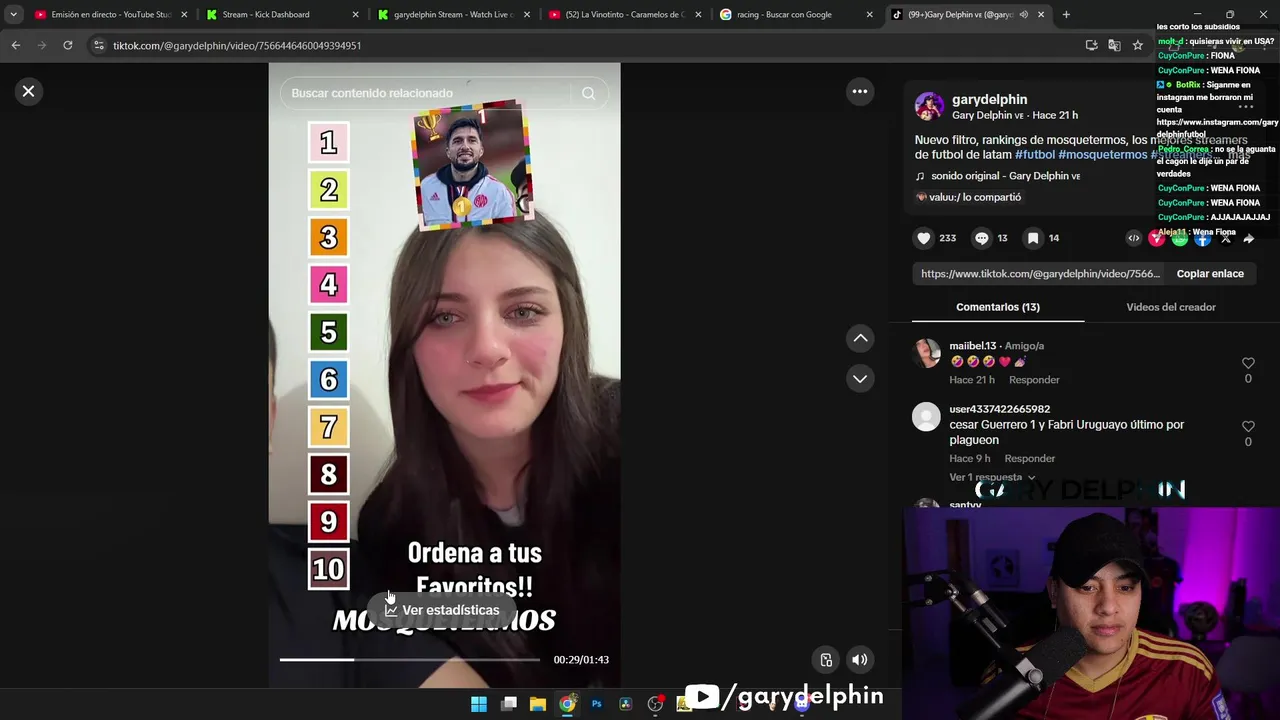Mute the tab audio indicator on TikTok tab
The height and width of the screenshot is (720, 1280).
(1023, 15)
